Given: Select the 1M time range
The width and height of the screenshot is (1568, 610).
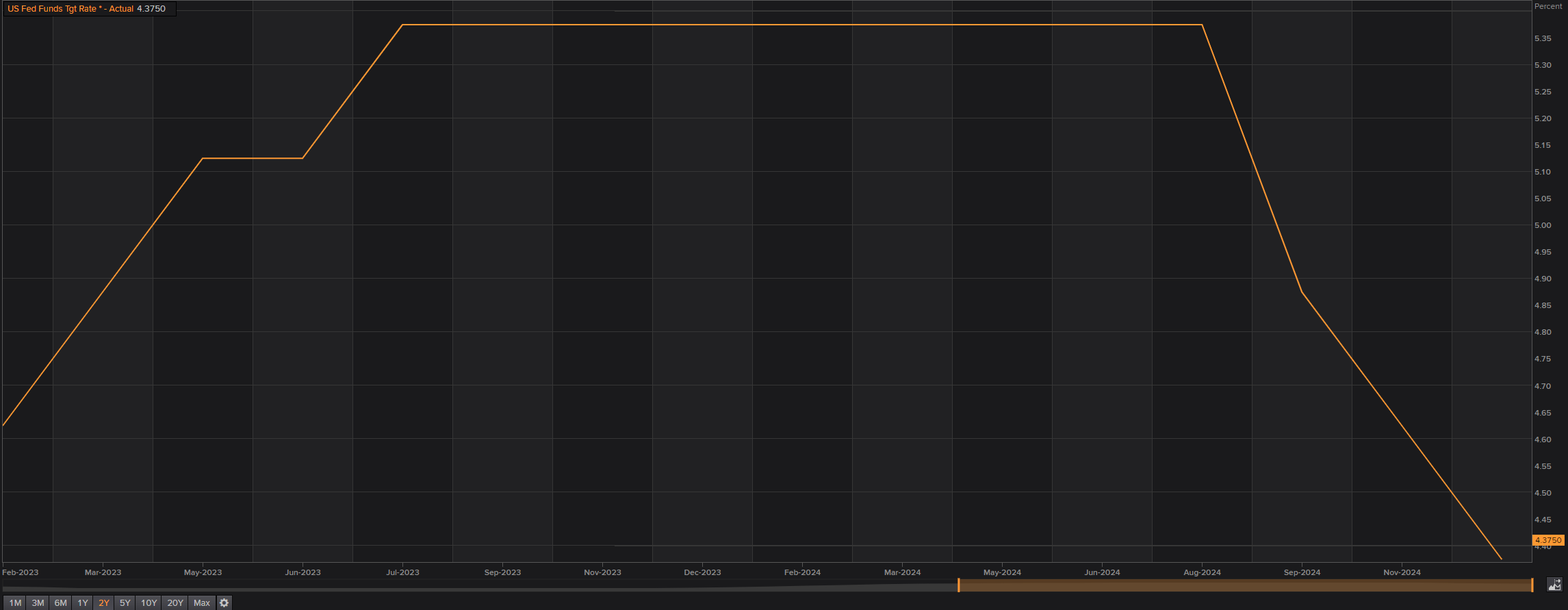Looking at the screenshot, I should [x=15, y=603].
